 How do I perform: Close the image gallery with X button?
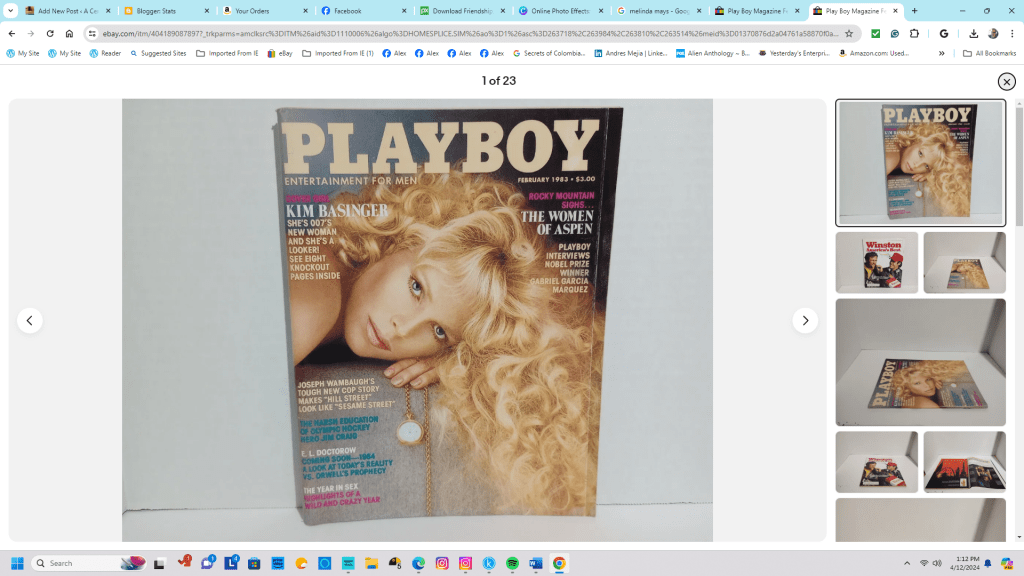point(1006,81)
